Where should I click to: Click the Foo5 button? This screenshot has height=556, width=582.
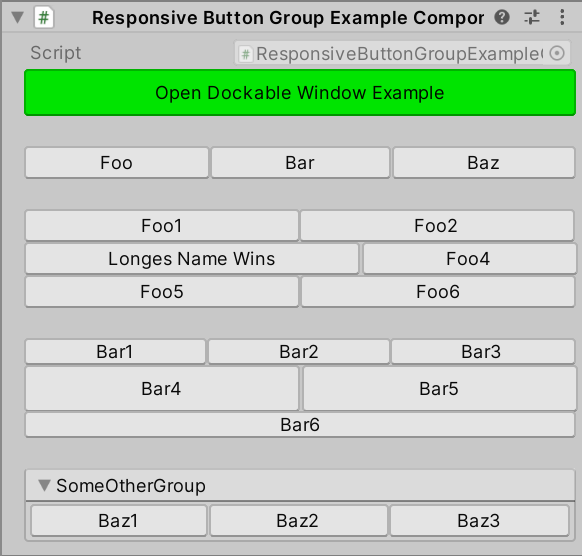(162, 292)
